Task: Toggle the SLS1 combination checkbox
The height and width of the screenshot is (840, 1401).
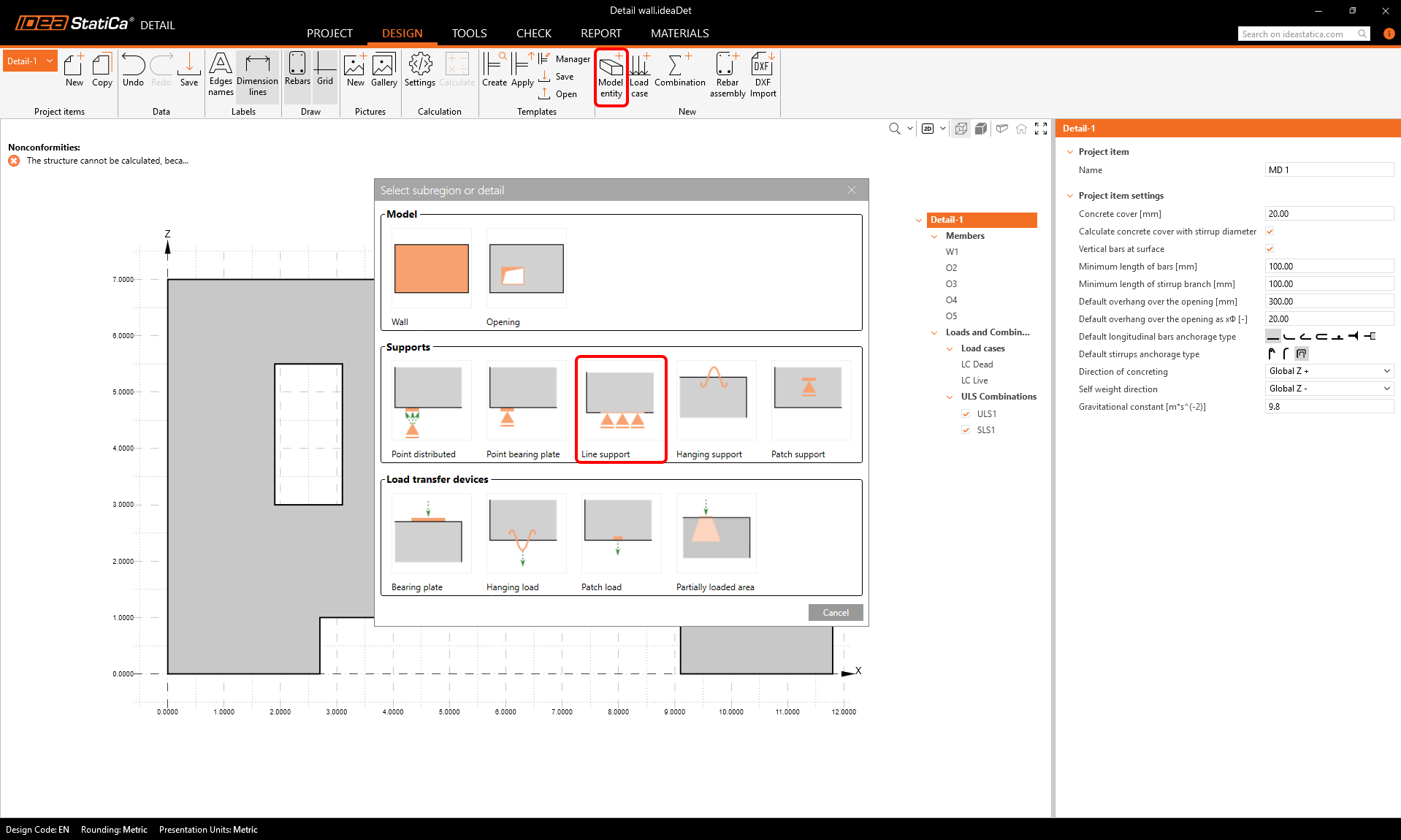Action: (x=966, y=430)
